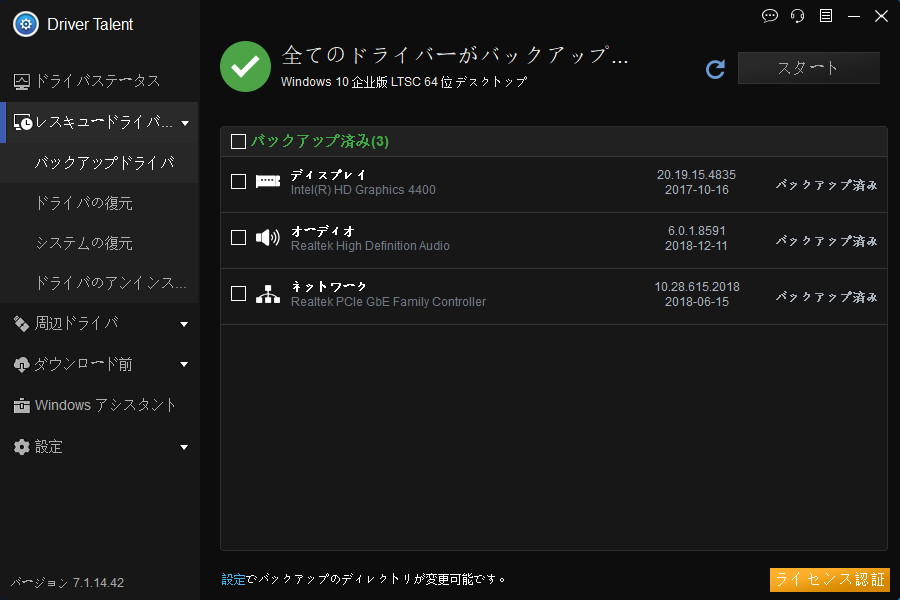Click version 20.19.15.4835 of display driver
Screen dimensions: 900x600
(x=696, y=175)
